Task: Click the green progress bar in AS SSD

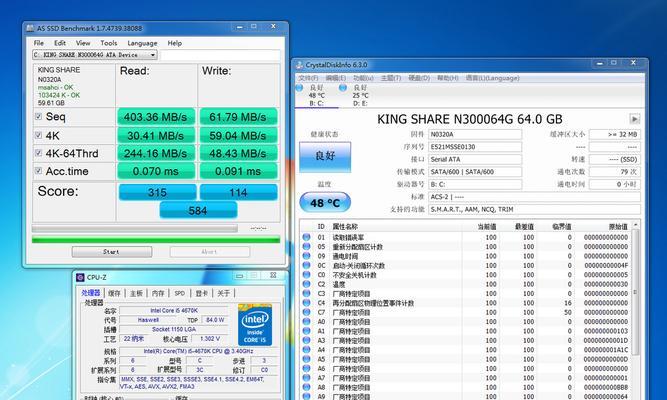Action: point(156,240)
